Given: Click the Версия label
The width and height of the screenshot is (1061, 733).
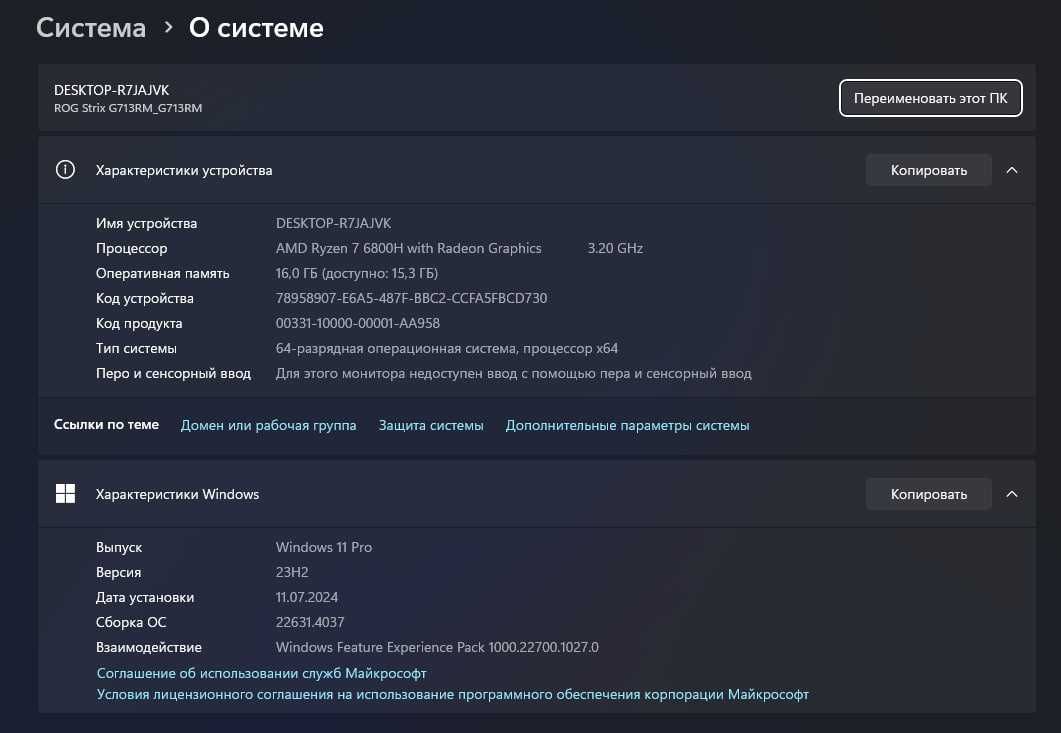Looking at the screenshot, I should click(118, 572).
